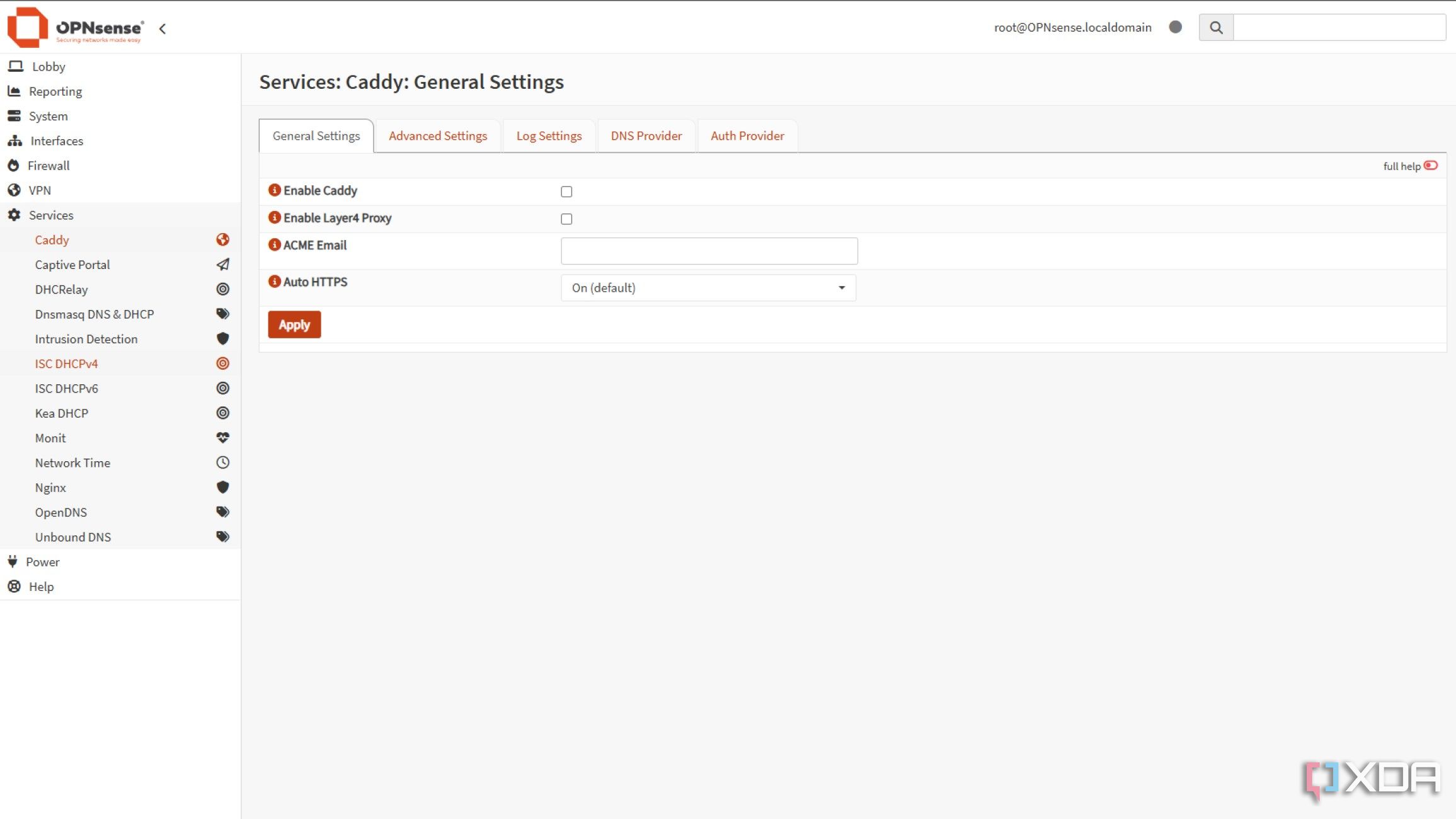1456x819 pixels.
Task: Click the clock icon beside Network Time
Action: pyautogui.click(x=222, y=462)
